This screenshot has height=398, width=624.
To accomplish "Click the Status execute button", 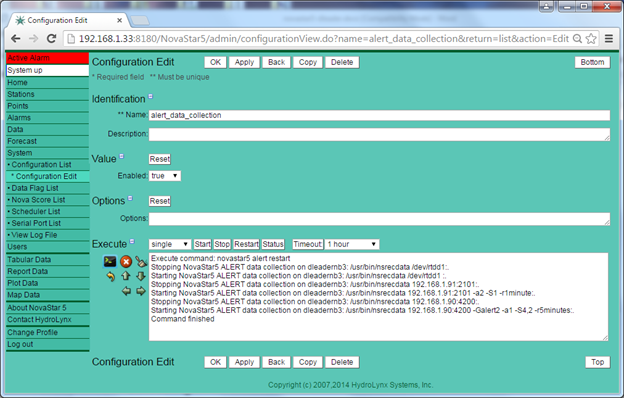I will (x=273, y=244).
